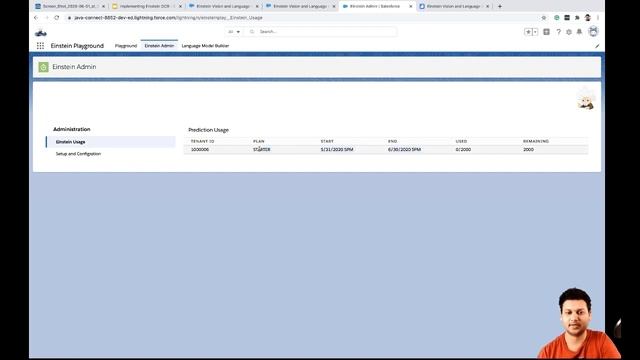This screenshot has height=360, width=640.
Task: Open the browser extensions puzzle icon
Action: tap(577, 18)
